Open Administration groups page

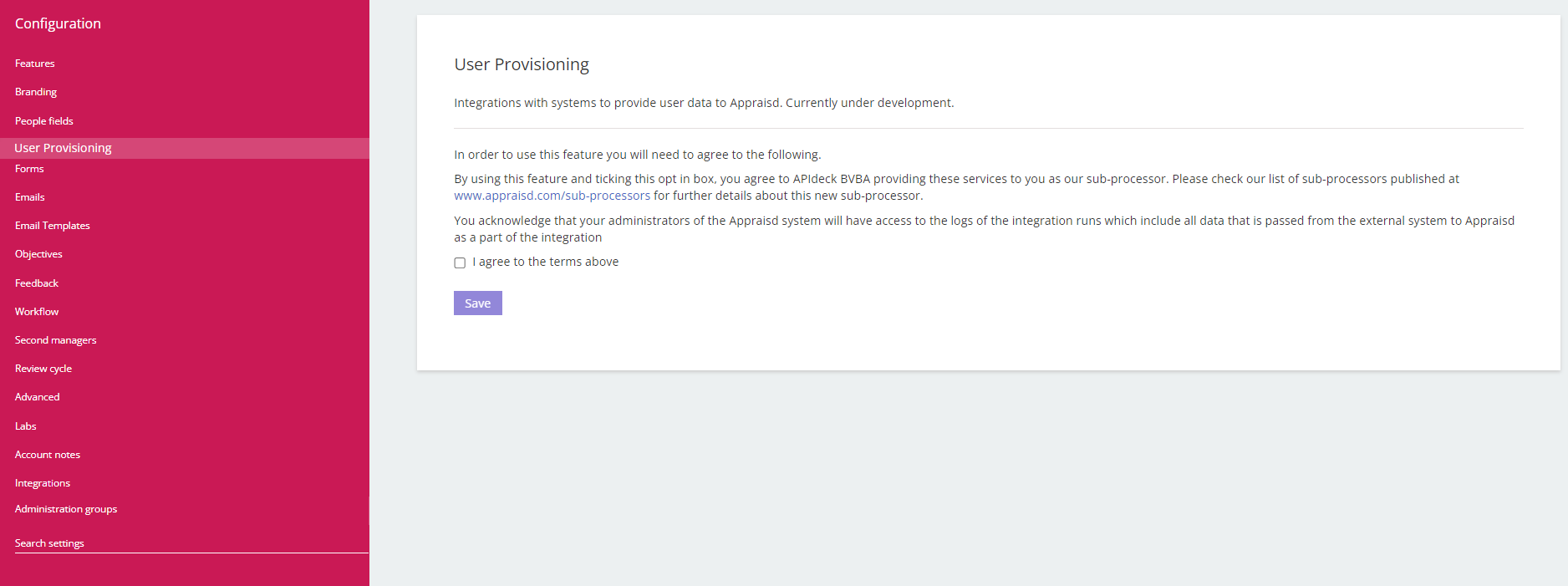[66, 509]
